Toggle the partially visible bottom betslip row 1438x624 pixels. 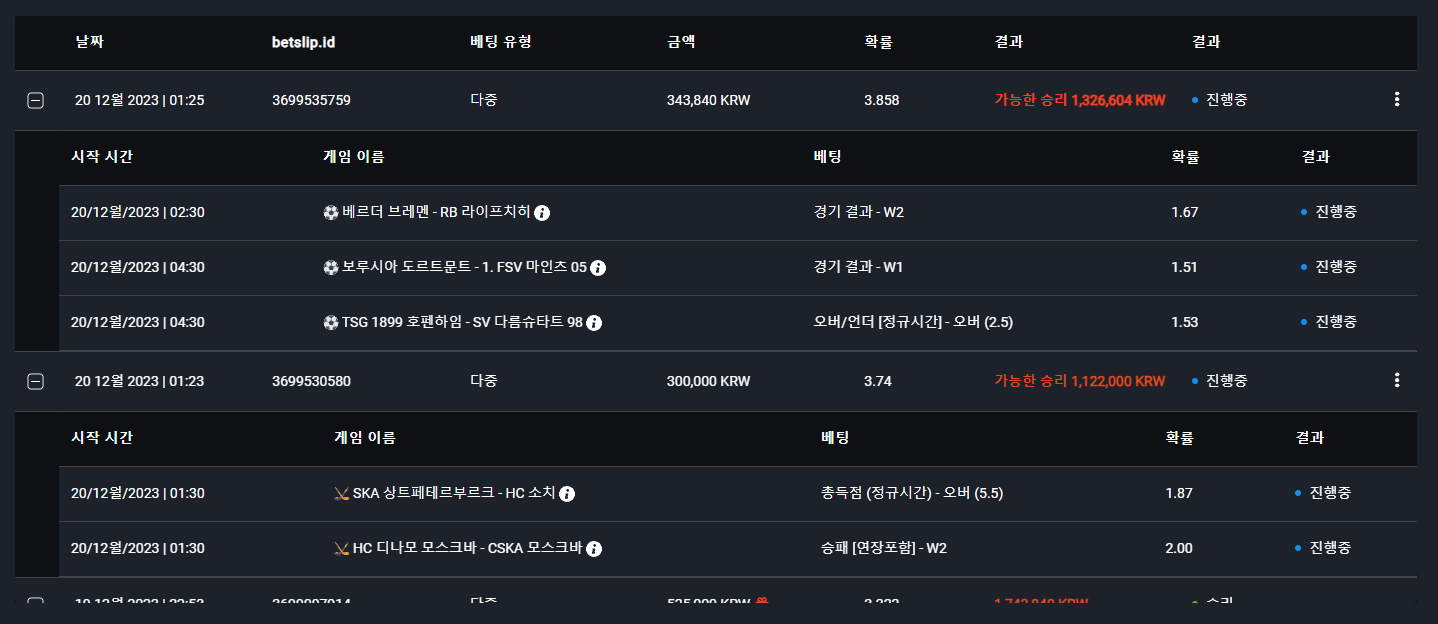coord(35,602)
